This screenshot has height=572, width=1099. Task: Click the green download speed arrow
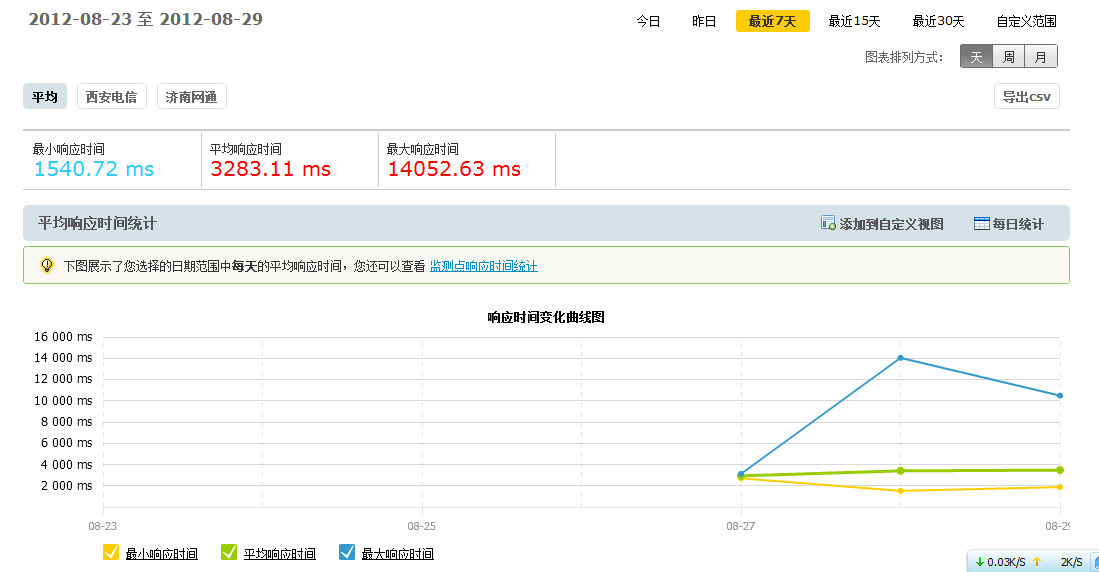[979, 562]
